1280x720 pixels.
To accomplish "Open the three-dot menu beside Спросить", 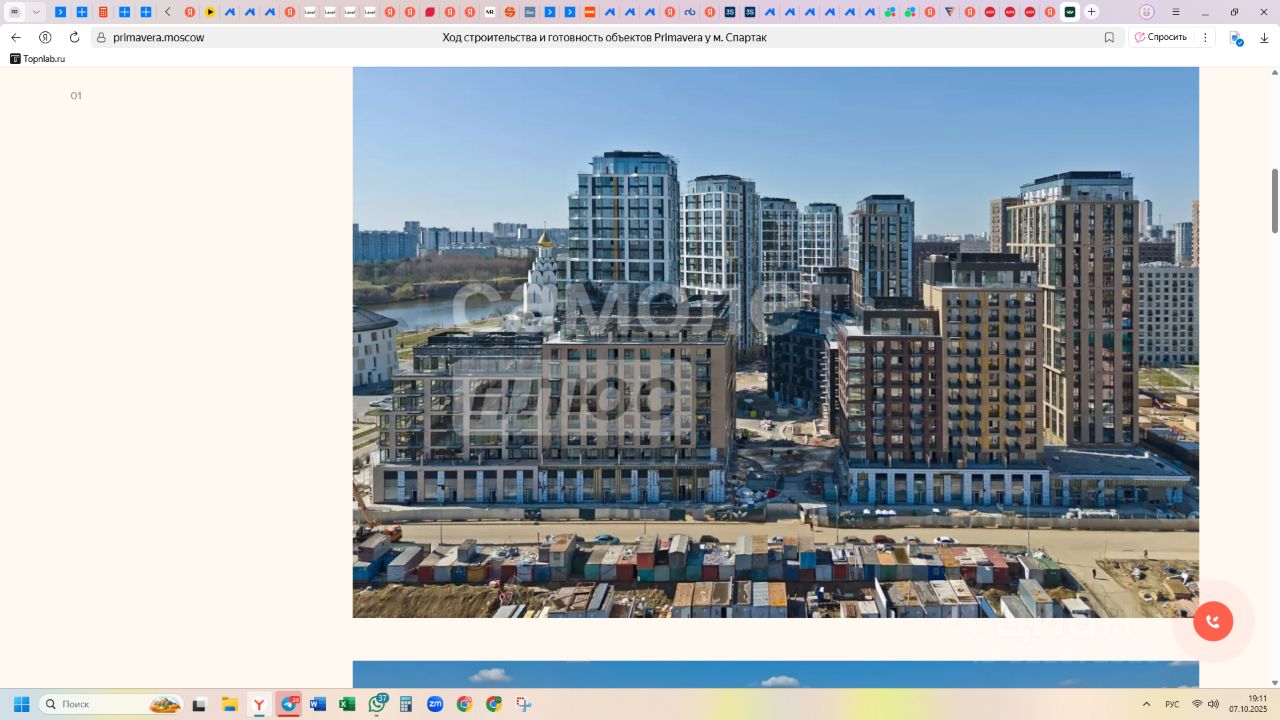I will [1205, 38].
